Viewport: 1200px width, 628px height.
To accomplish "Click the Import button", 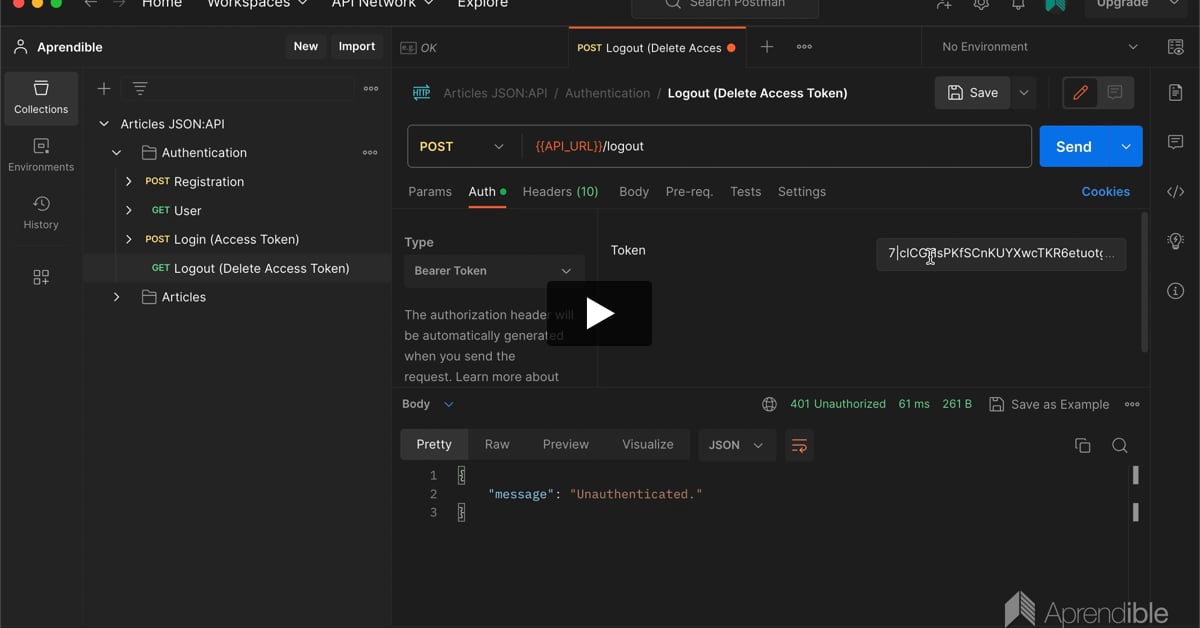I will point(357,47).
